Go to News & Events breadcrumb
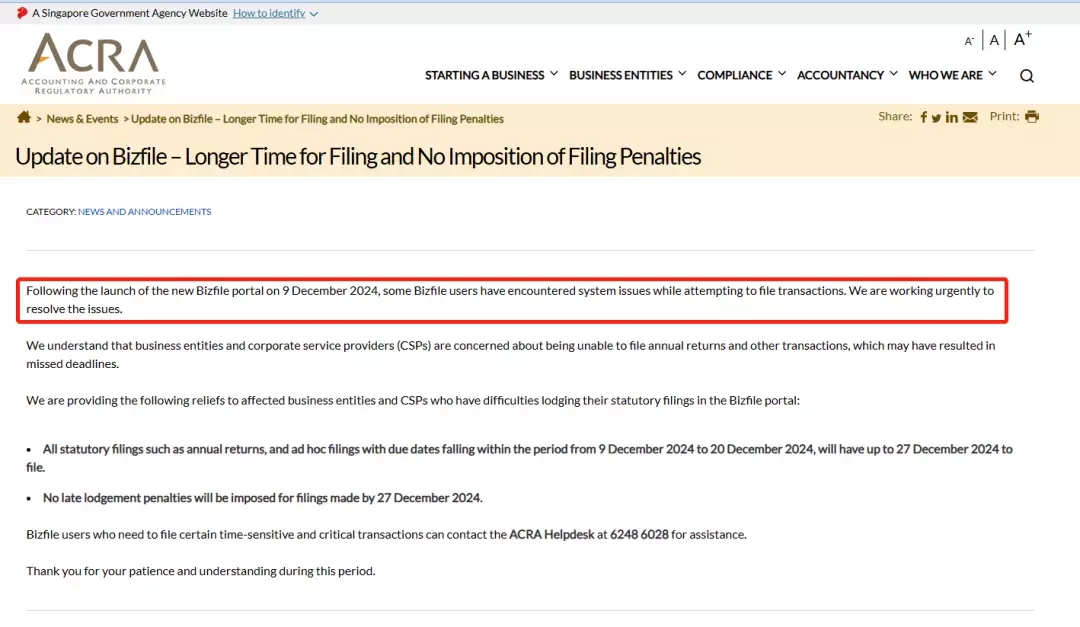The width and height of the screenshot is (1080, 627). point(82,119)
